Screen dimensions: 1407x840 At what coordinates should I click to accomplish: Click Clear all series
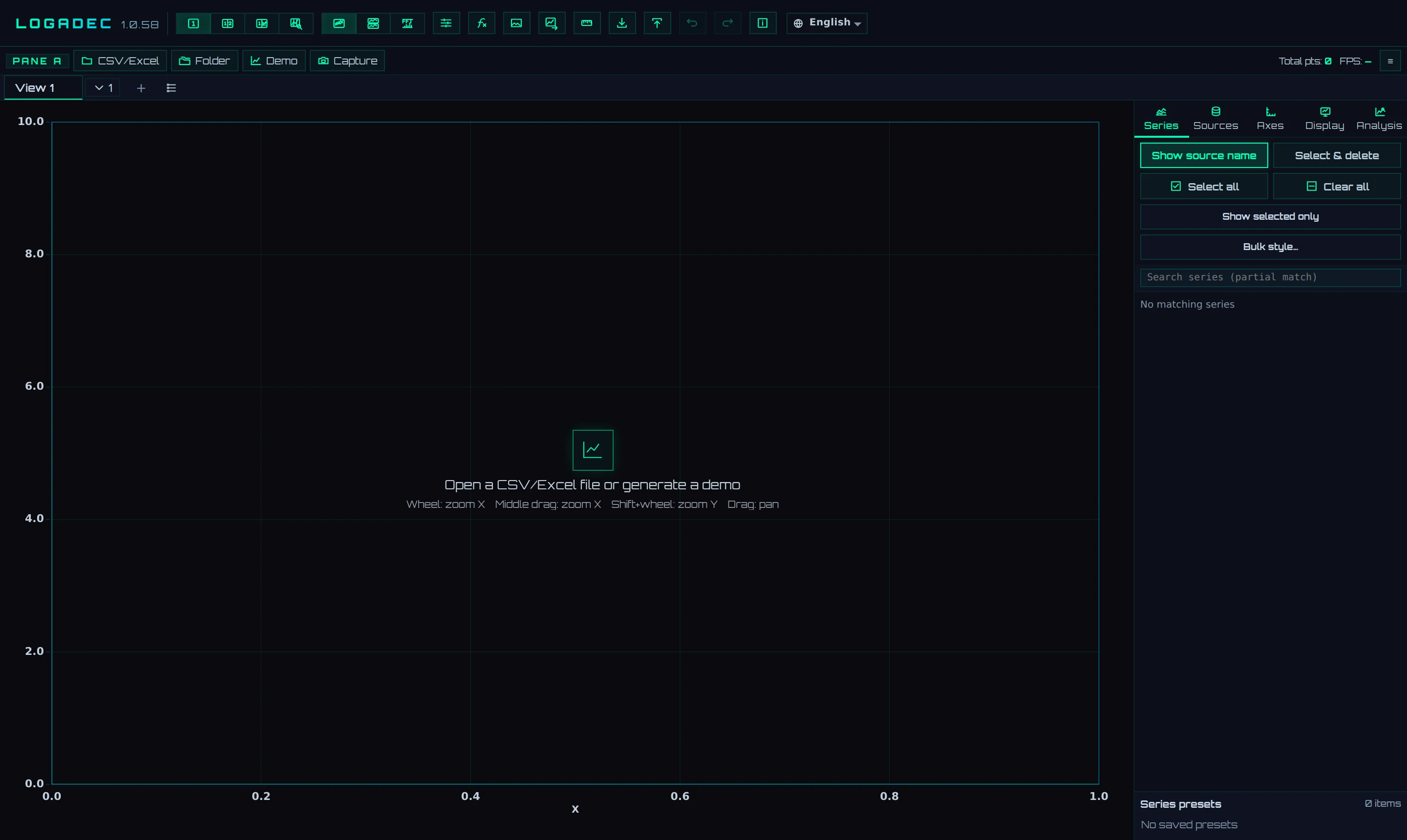(1337, 186)
